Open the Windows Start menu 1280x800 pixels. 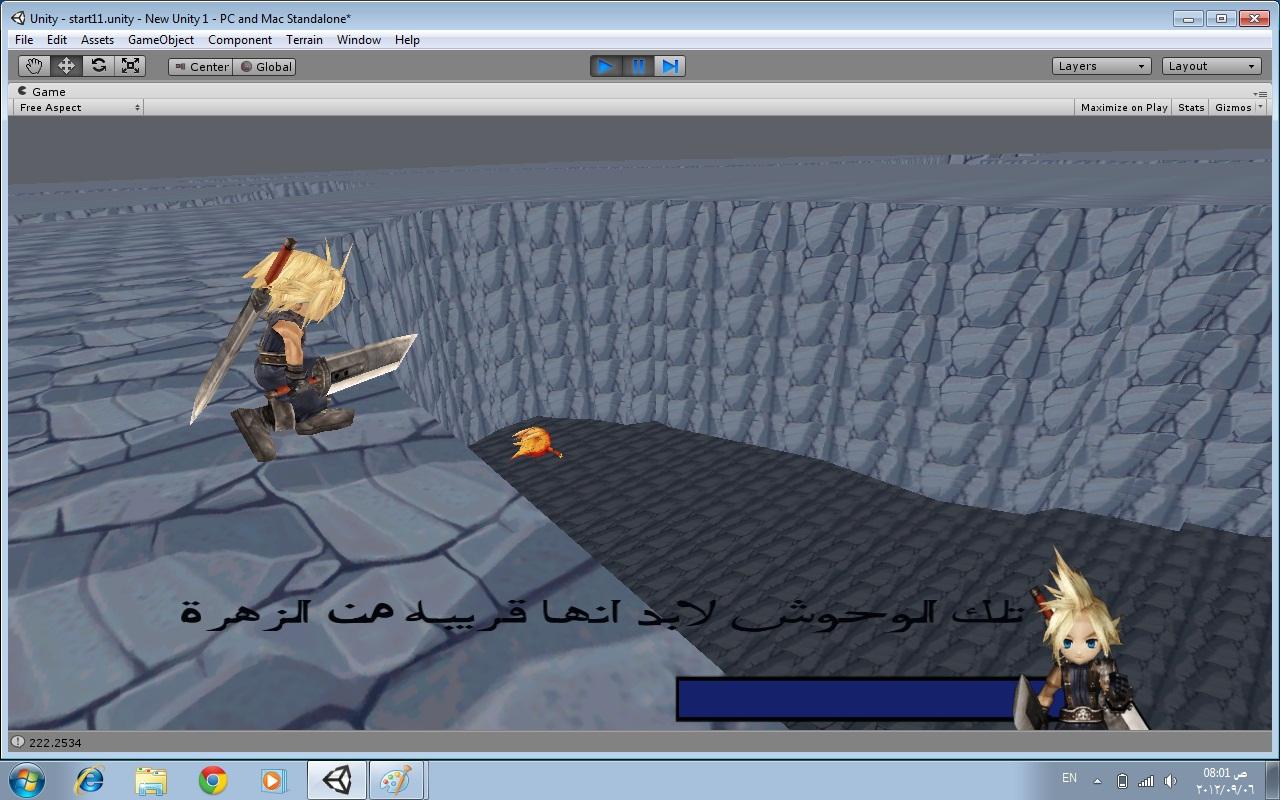[x=28, y=779]
